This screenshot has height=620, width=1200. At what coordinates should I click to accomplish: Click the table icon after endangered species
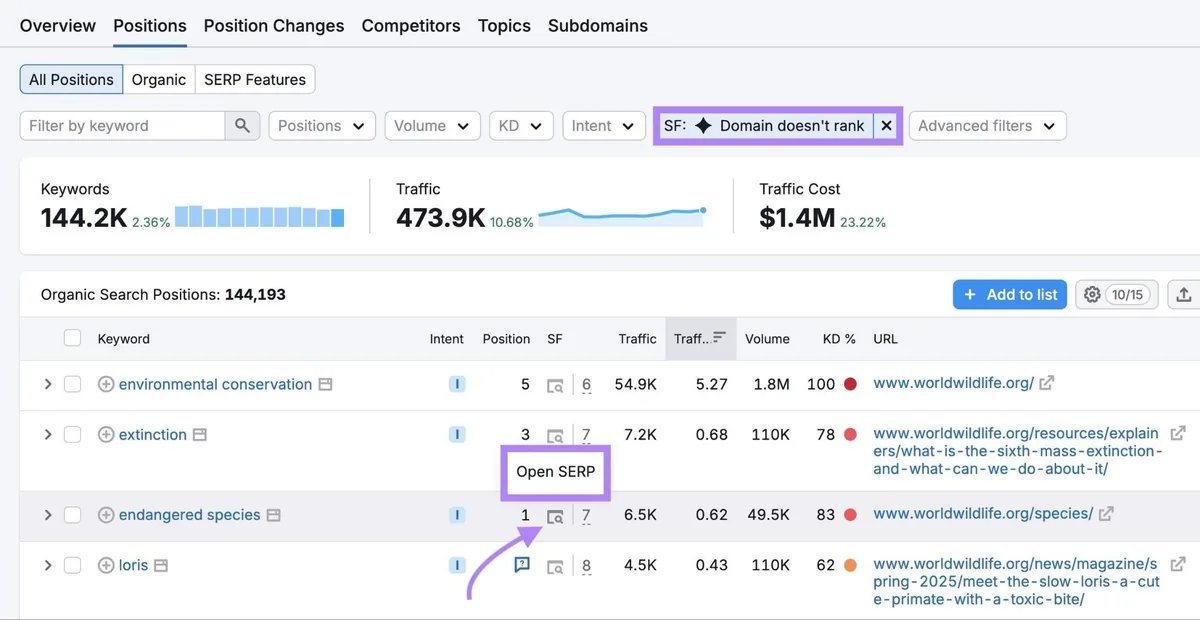click(274, 514)
